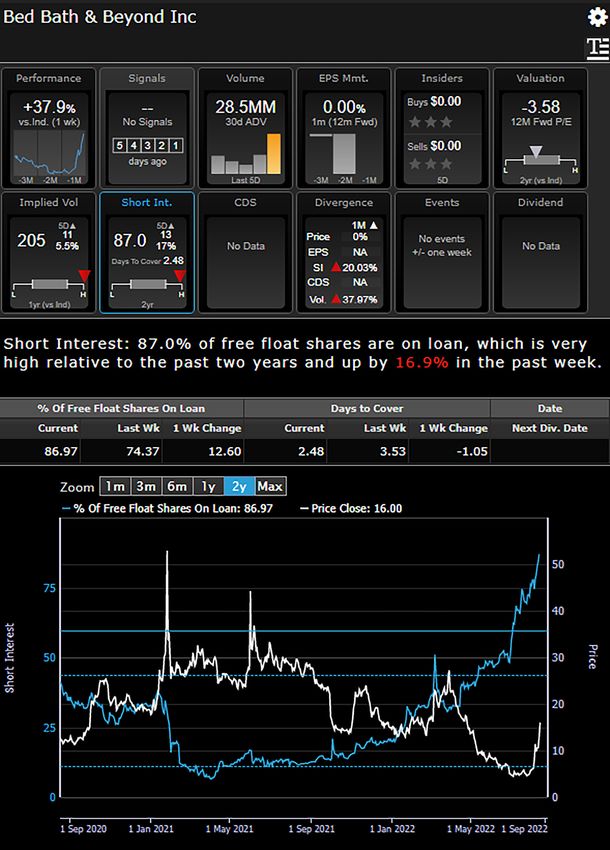Set chart zoom to 2y

(x=239, y=486)
